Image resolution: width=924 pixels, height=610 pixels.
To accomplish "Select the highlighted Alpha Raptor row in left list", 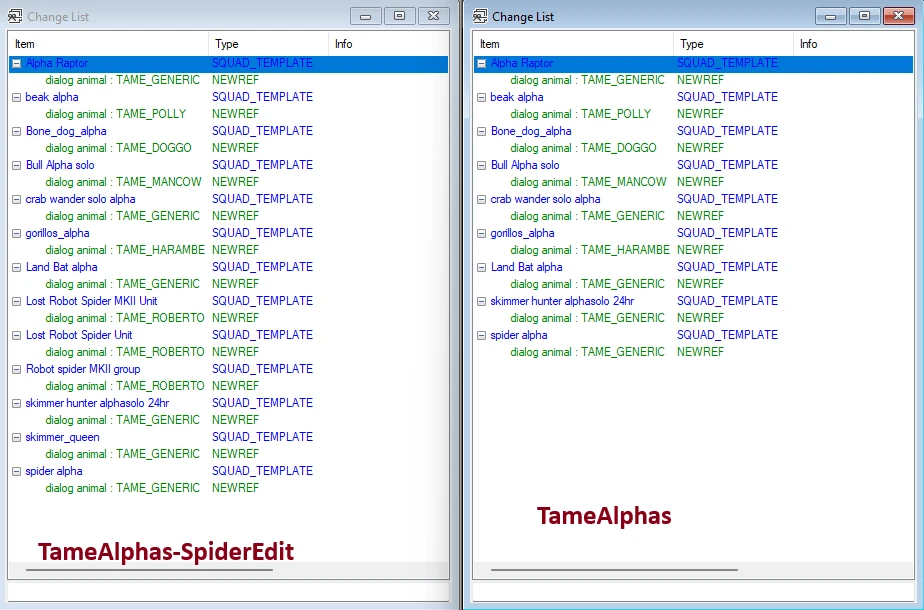I will click(57, 63).
